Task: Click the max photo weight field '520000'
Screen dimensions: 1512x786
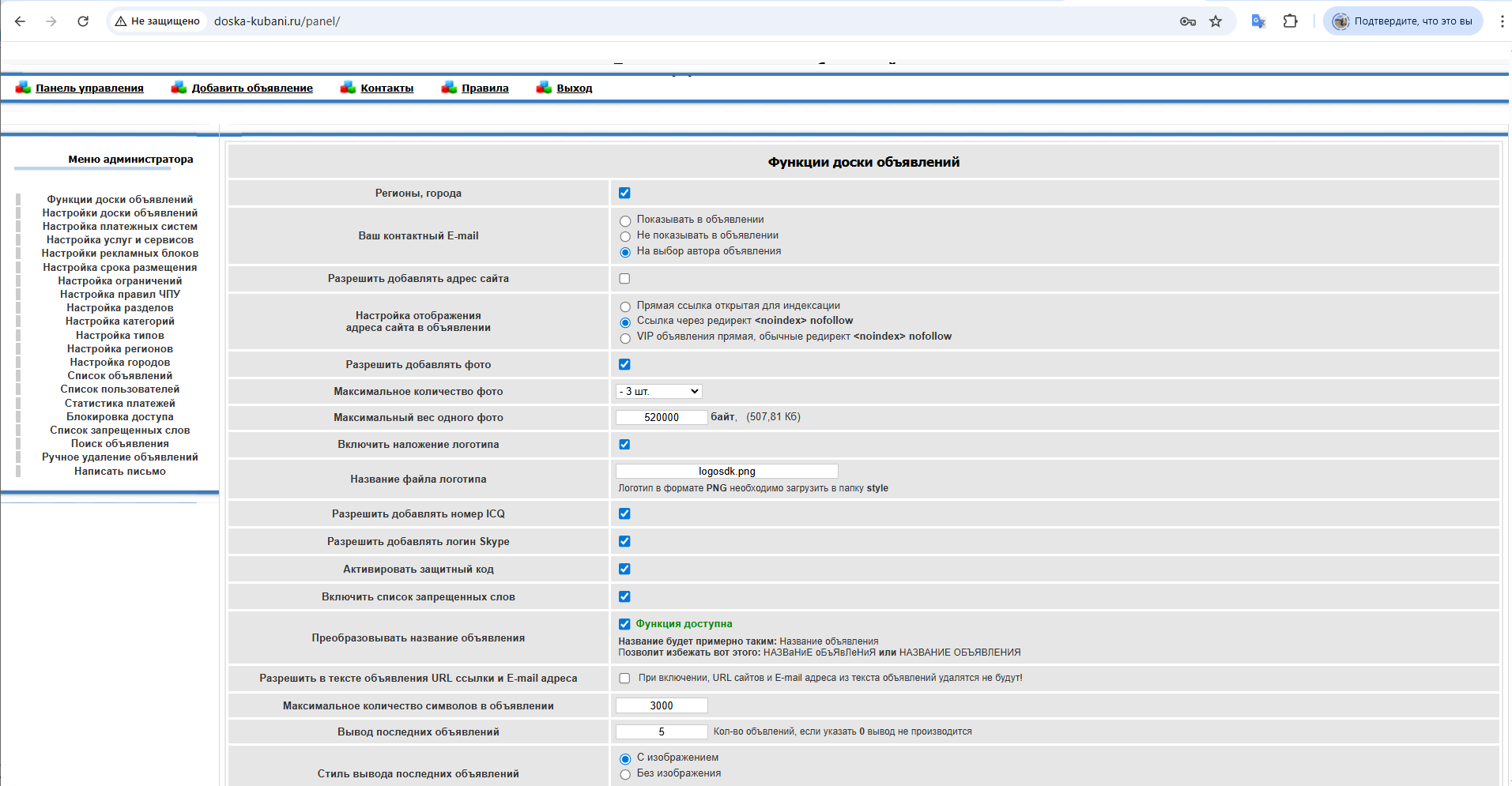Action: point(662,417)
